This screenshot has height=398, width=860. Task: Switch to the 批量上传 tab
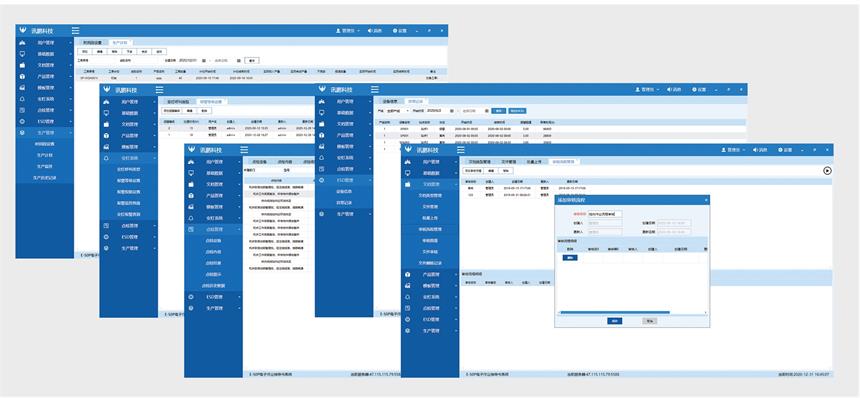(x=534, y=162)
